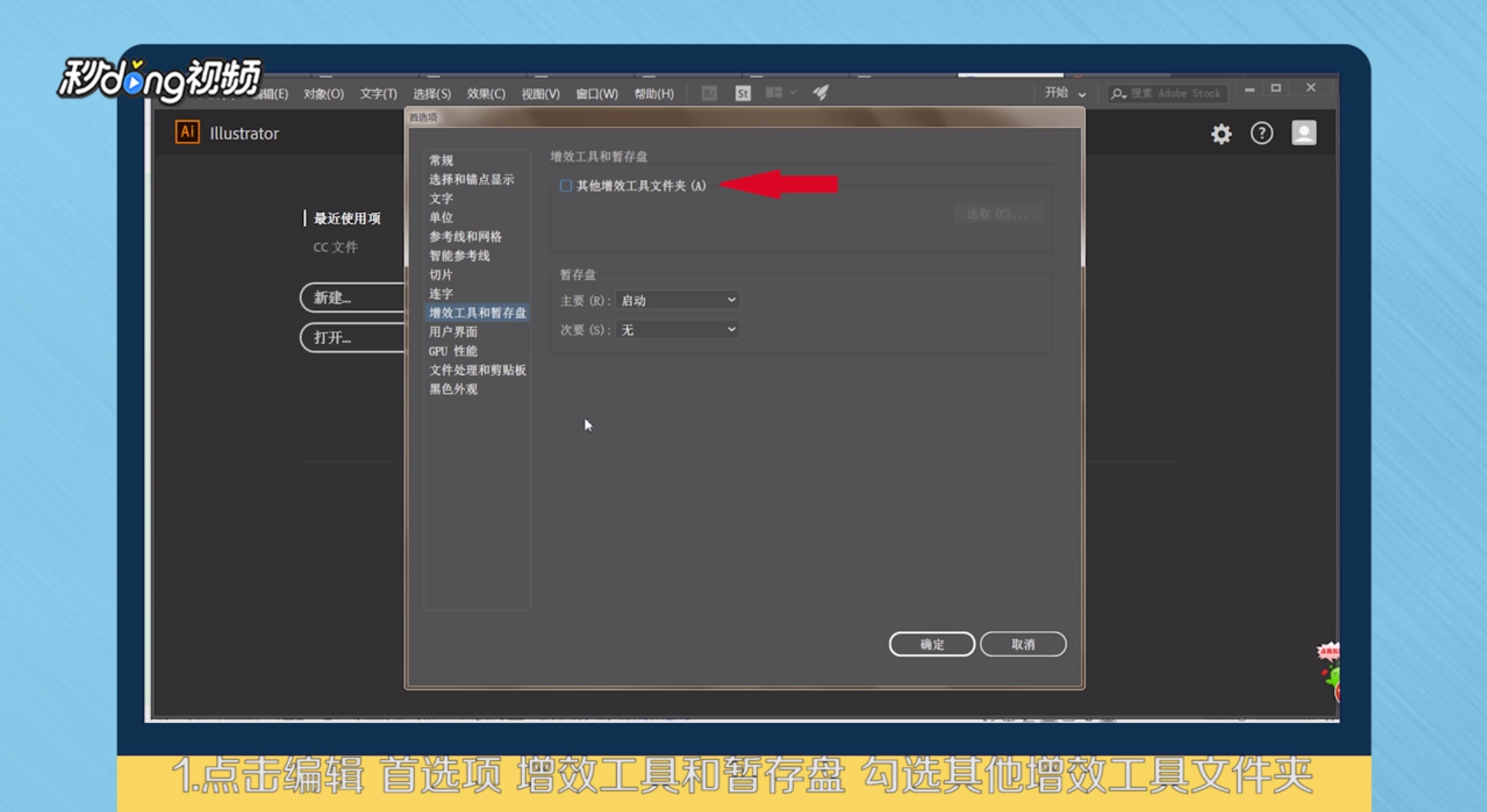Click the 新建 button

coord(353,298)
